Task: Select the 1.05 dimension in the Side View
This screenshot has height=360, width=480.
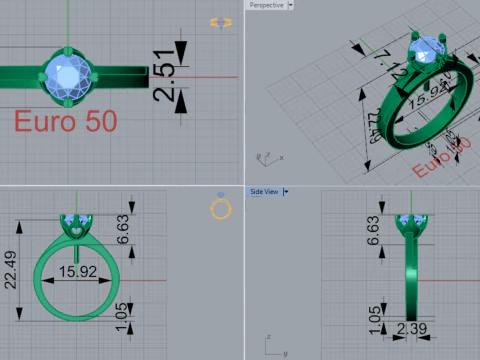Action: [375, 320]
